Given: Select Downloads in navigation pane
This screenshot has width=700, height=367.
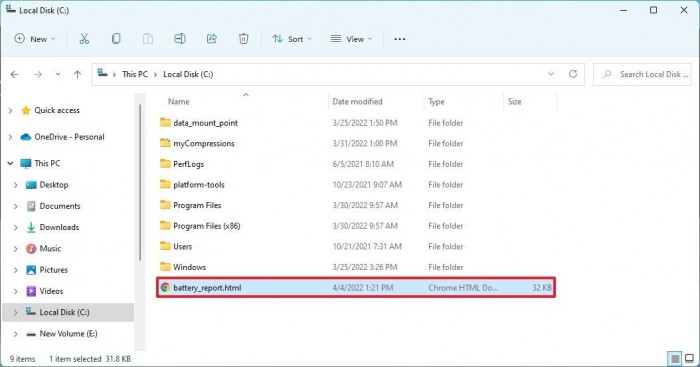Looking at the screenshot, I should tap(59, 227).
